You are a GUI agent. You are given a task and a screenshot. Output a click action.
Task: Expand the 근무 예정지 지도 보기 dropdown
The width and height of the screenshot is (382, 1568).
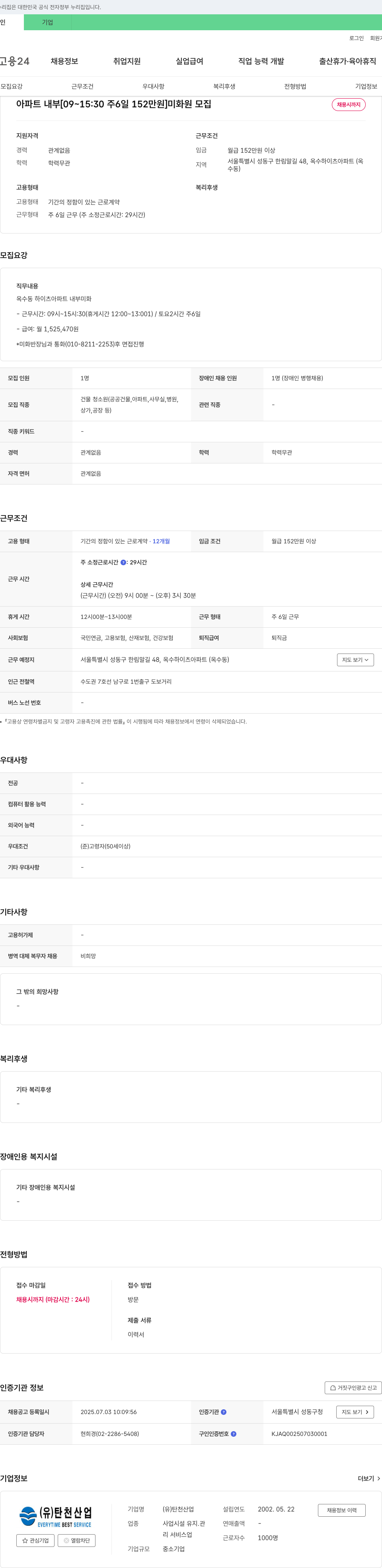355,660
